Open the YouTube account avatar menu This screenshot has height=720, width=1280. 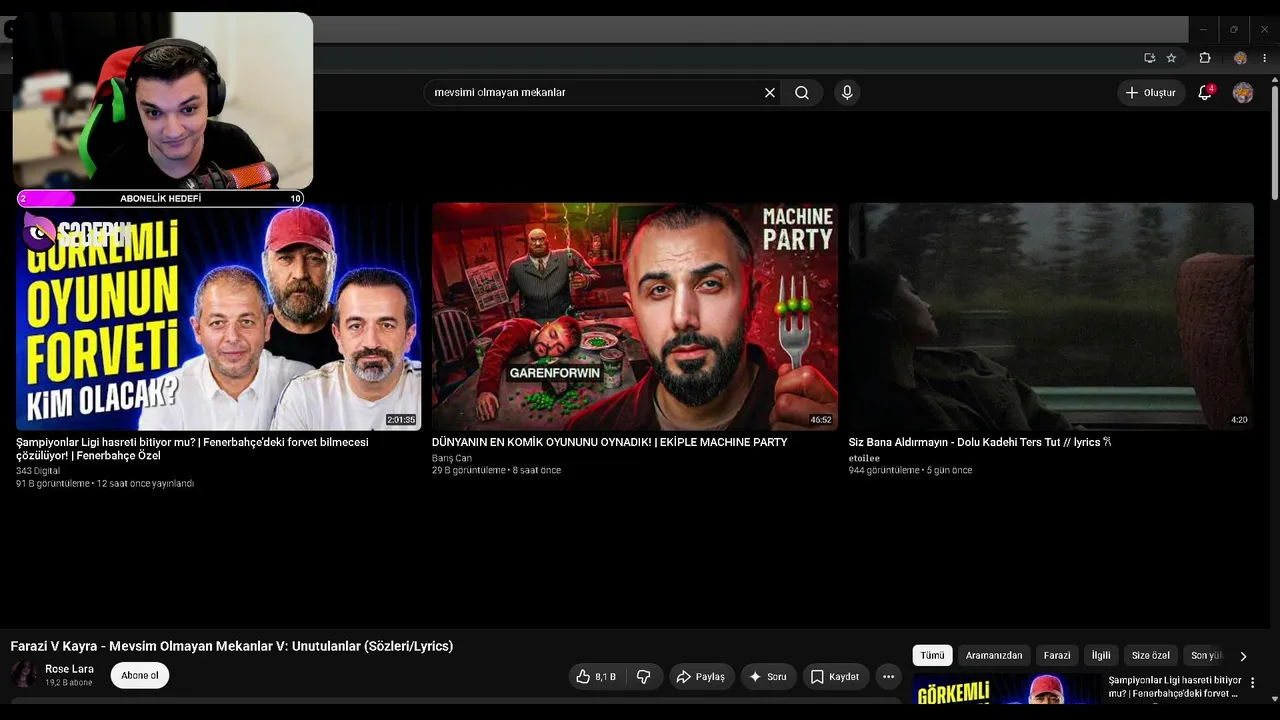tap(1243, 93)
